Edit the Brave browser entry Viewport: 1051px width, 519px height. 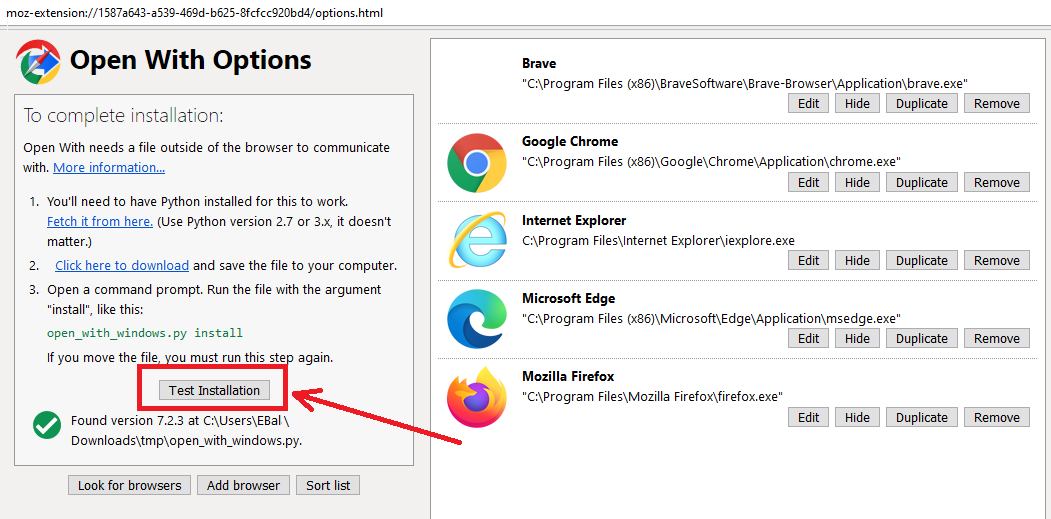click(808, 103)
